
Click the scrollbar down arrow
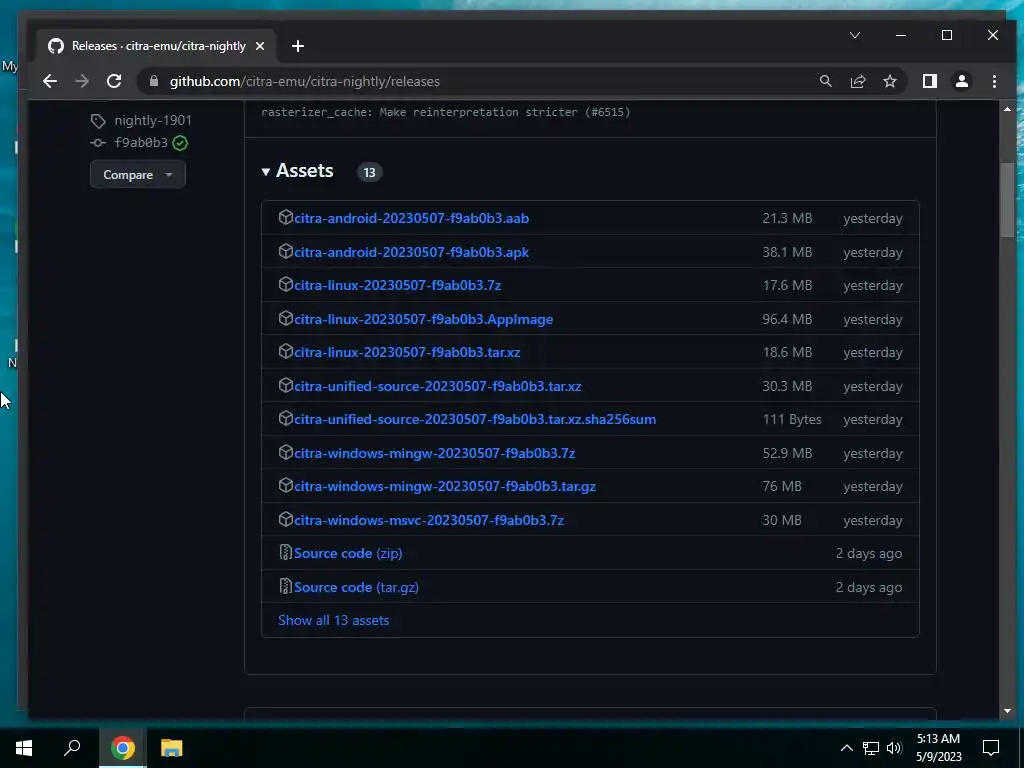coord(1007,711)
